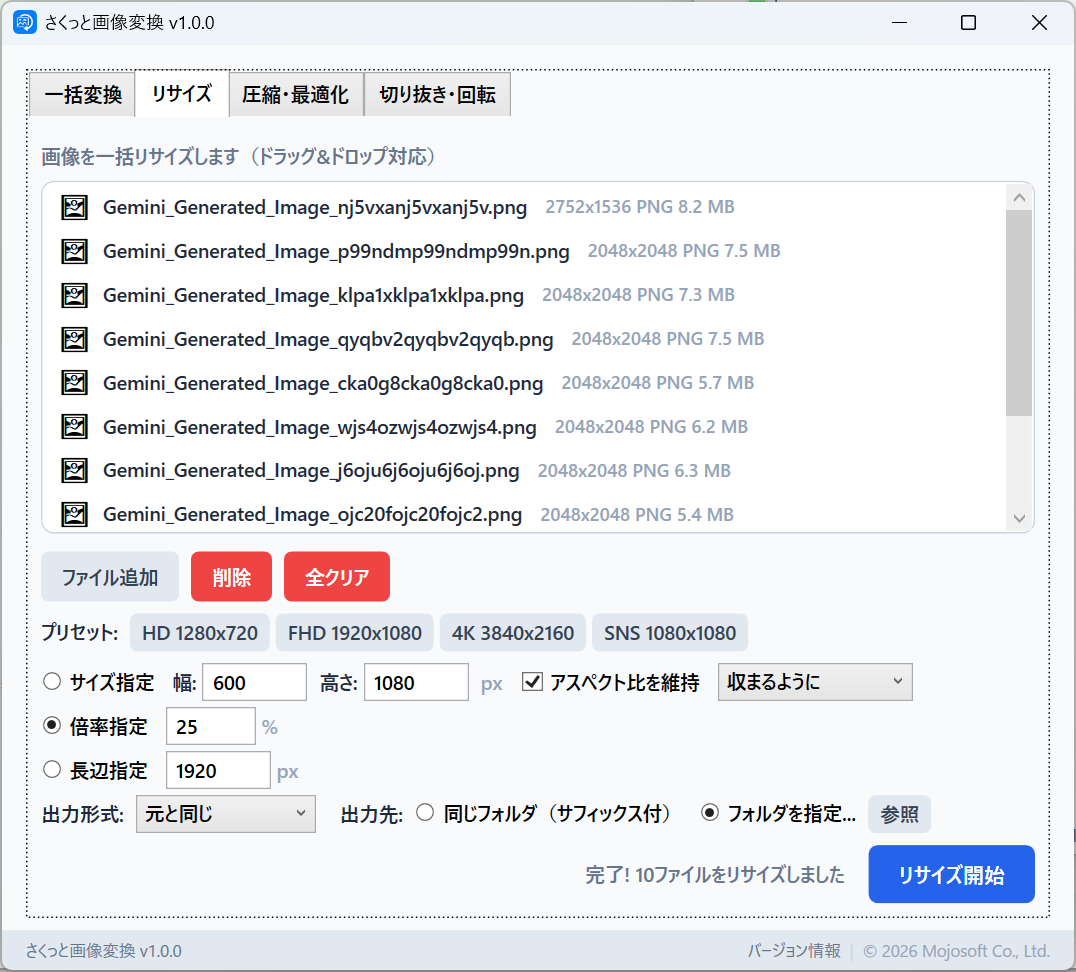Click file icon for the j6oju6j6oju6j6oj image
Screen dimensions: 1076x972
(x=75, y=470)
